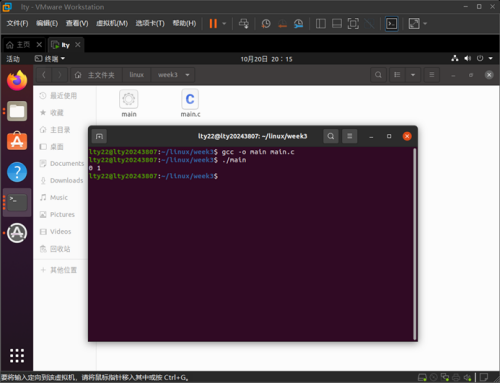
Task: Enter VMware full screen mode
Action: pyautogui.click(x=353, y=23)
